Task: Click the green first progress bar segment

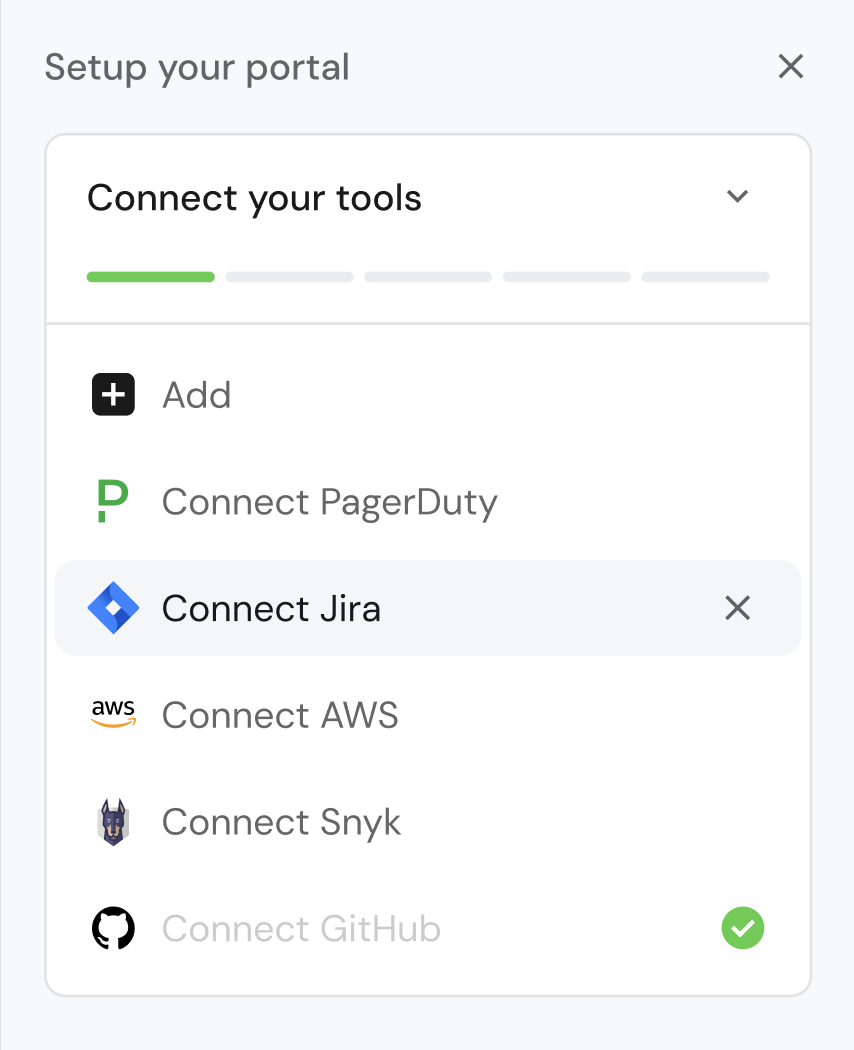Action: click(x=150, y=277)
